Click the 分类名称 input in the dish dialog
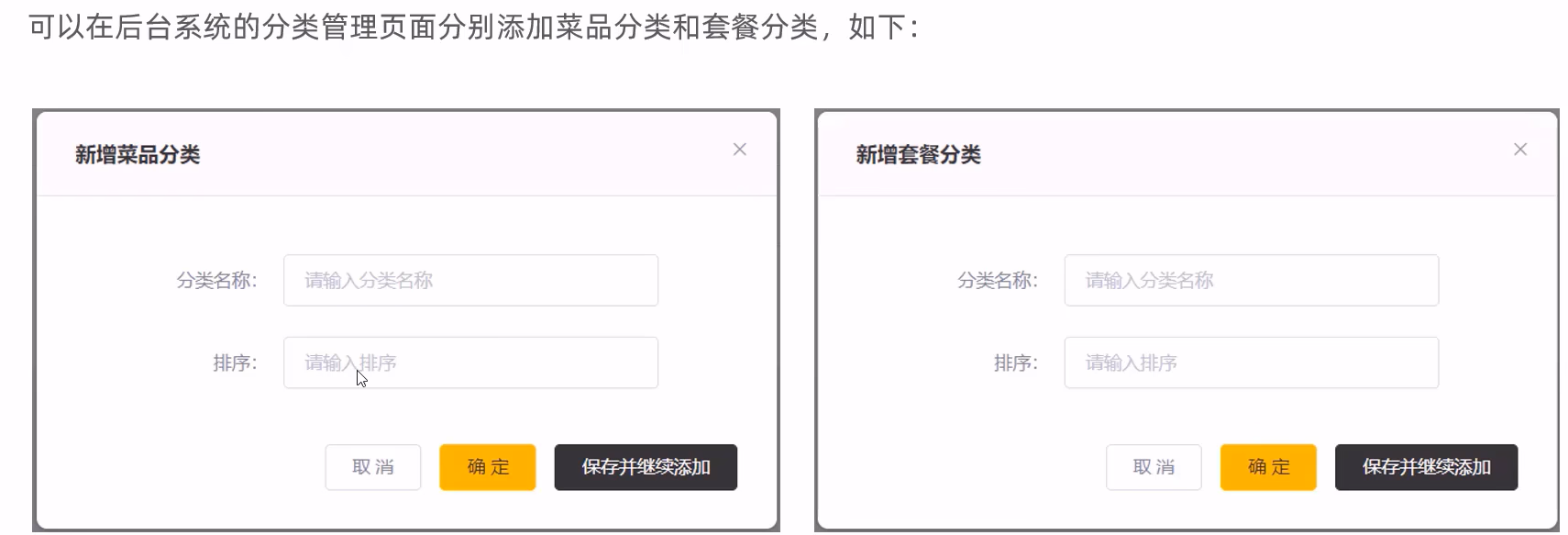The height and width of the screenshot is (535, 1568). coord(470,280)
